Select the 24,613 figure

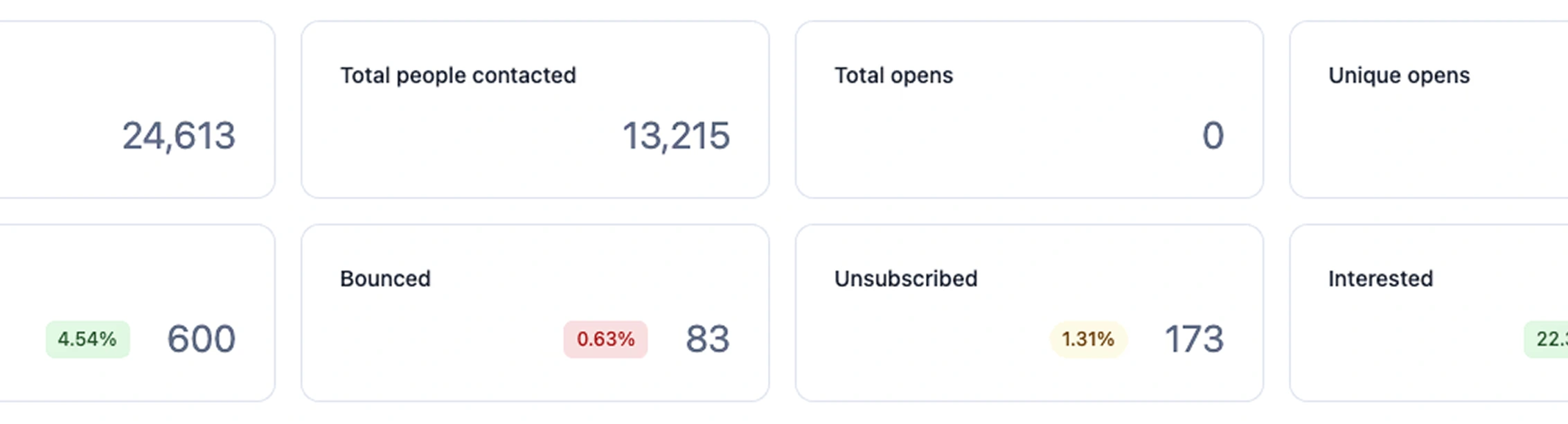[x=179, y=136]
